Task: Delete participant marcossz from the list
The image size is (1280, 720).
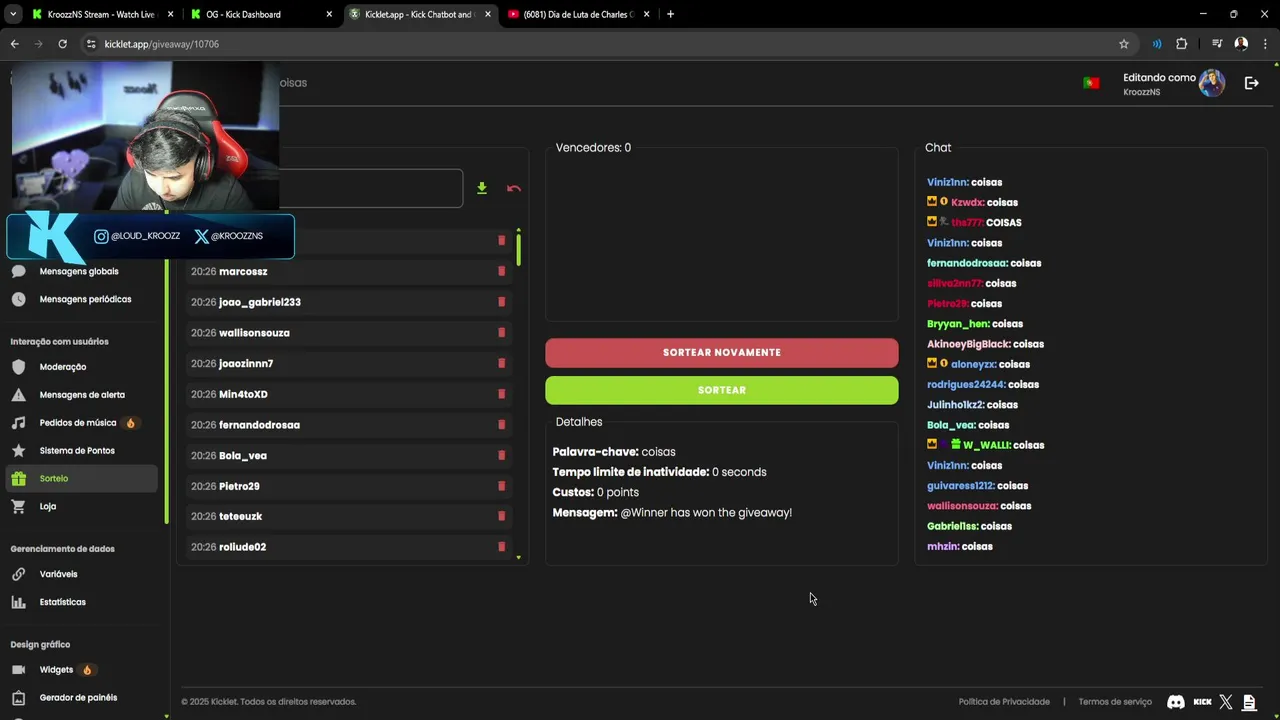Action: coord(501,271)
